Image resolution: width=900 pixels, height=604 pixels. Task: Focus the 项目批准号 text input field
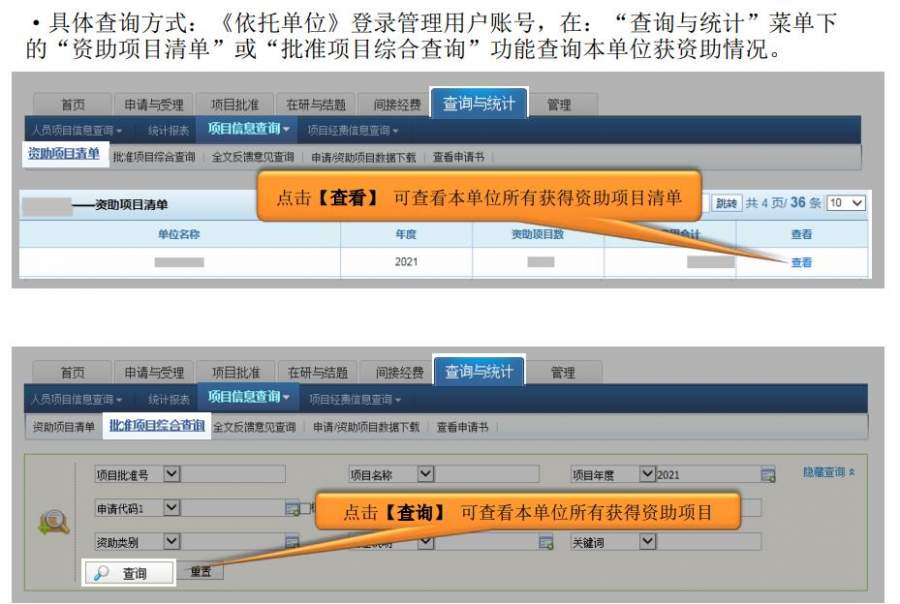point(232,474)
